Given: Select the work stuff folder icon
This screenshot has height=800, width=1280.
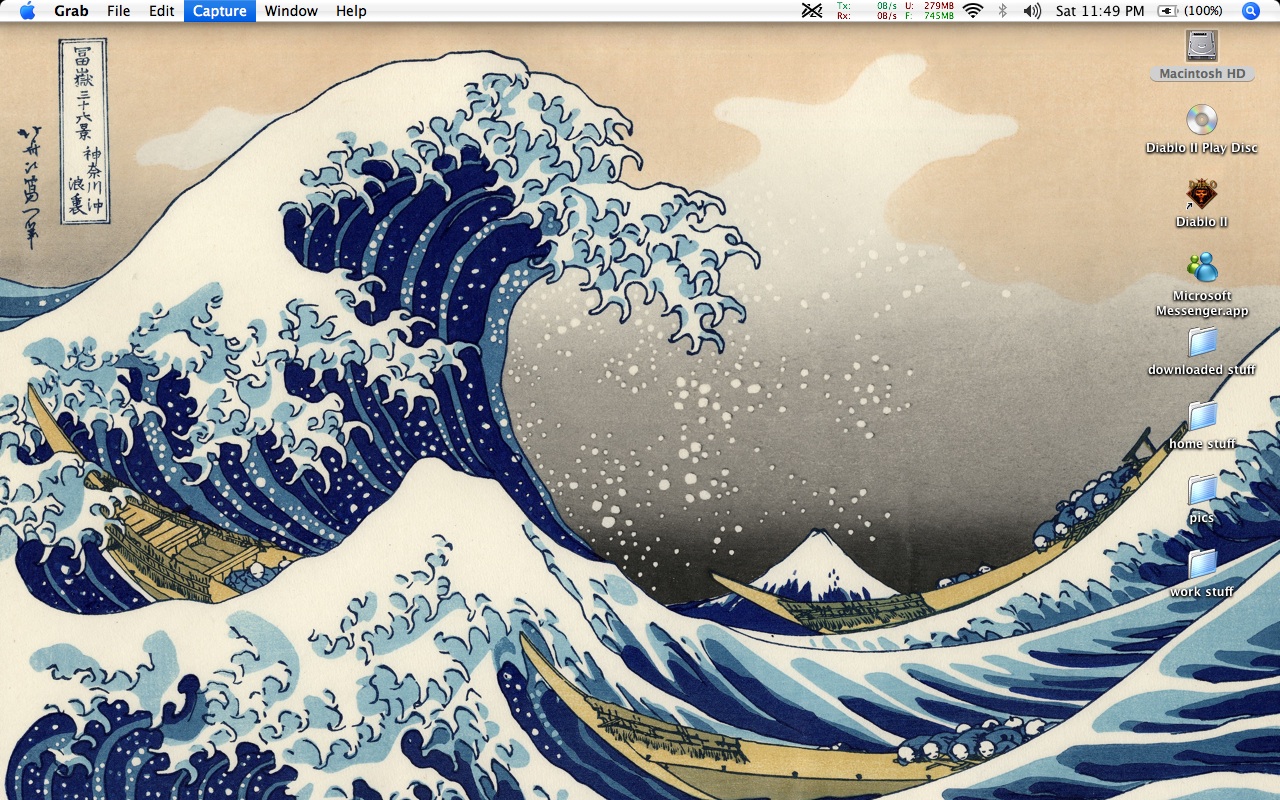Looking at the screenshot, I should 1202,564.
